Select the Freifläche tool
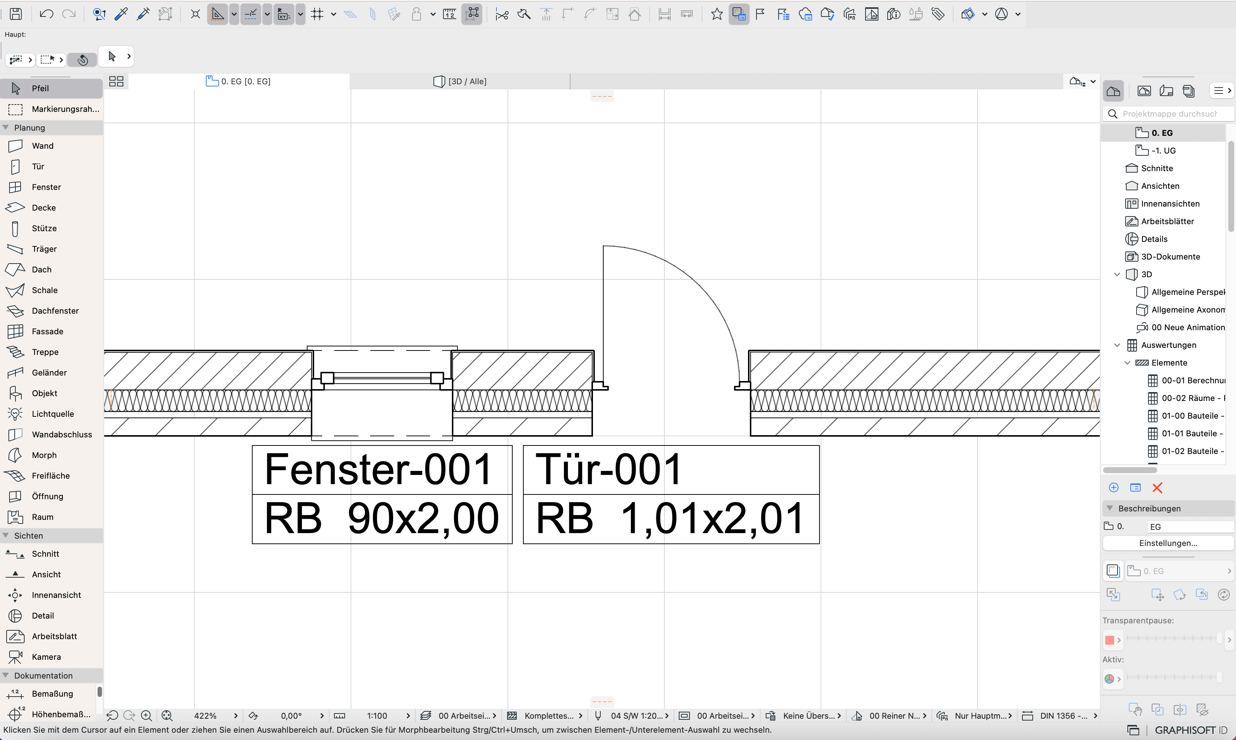1236x740 pixels. point(51,476)
